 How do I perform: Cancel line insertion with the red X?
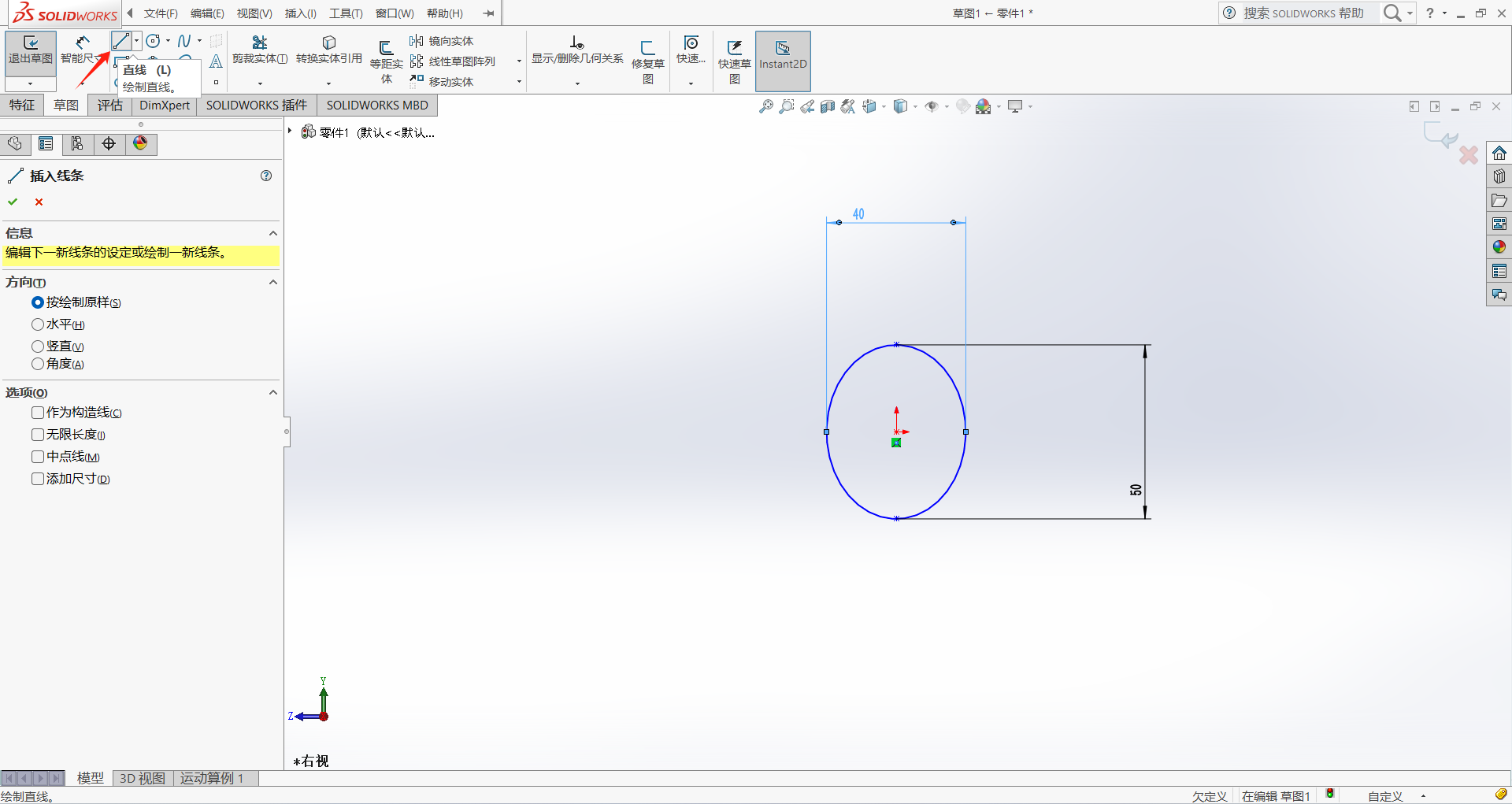(x=39, y=202)
